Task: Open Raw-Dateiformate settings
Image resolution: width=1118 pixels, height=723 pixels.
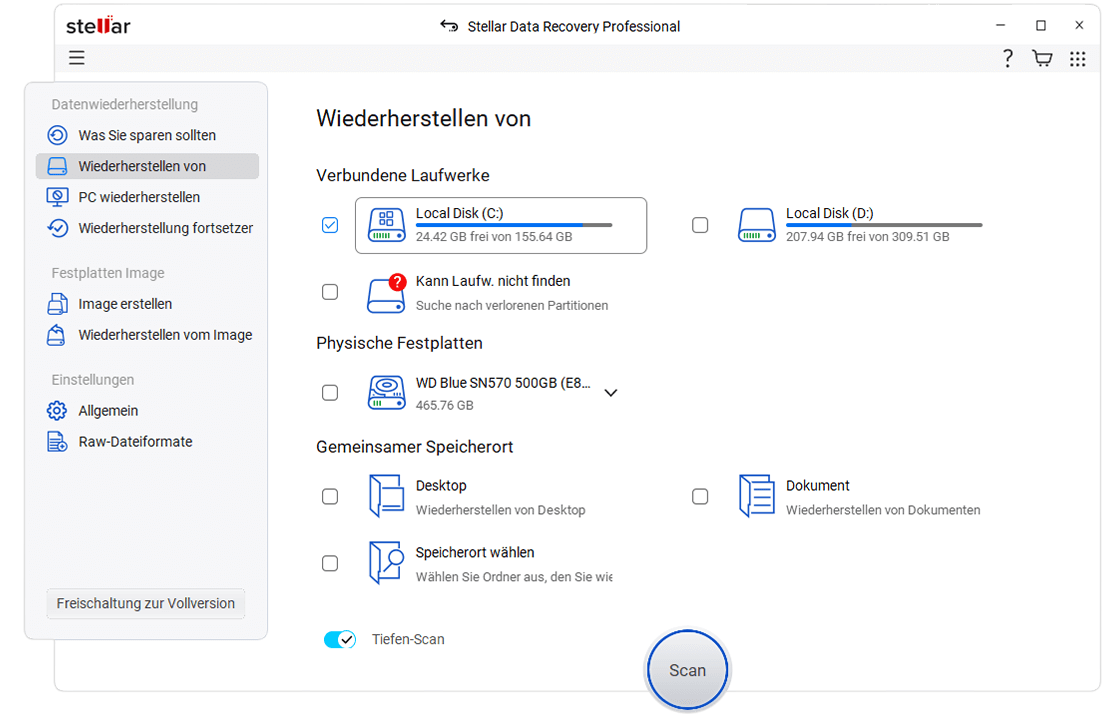Action: pyautogui.click(x=55, y=441)
